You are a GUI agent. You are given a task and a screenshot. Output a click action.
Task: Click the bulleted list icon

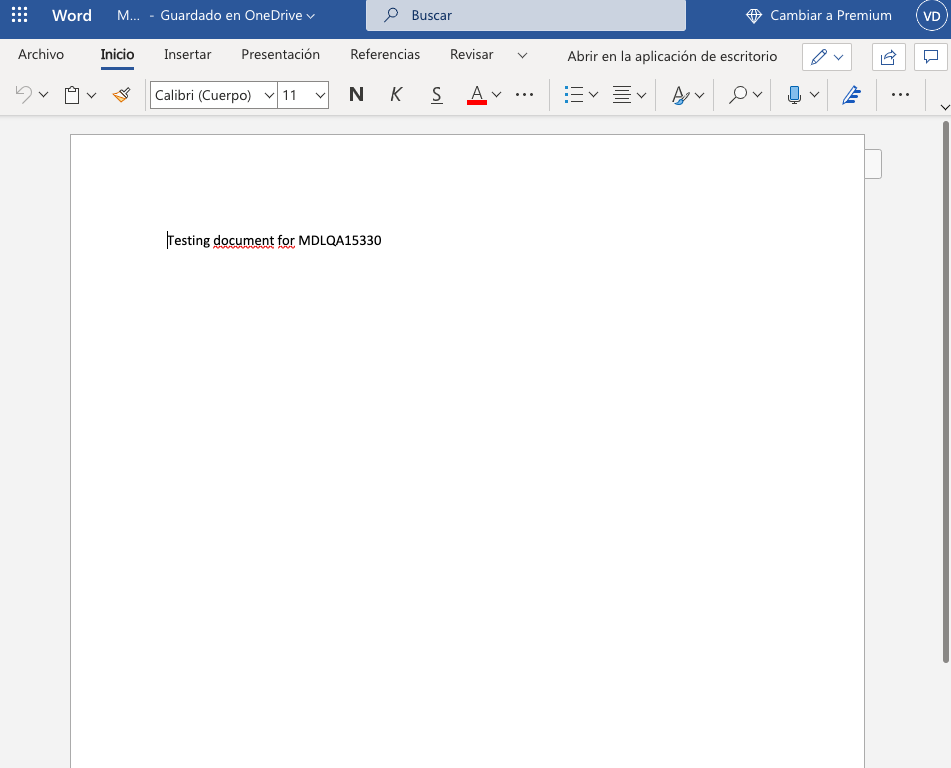[574, 95]
